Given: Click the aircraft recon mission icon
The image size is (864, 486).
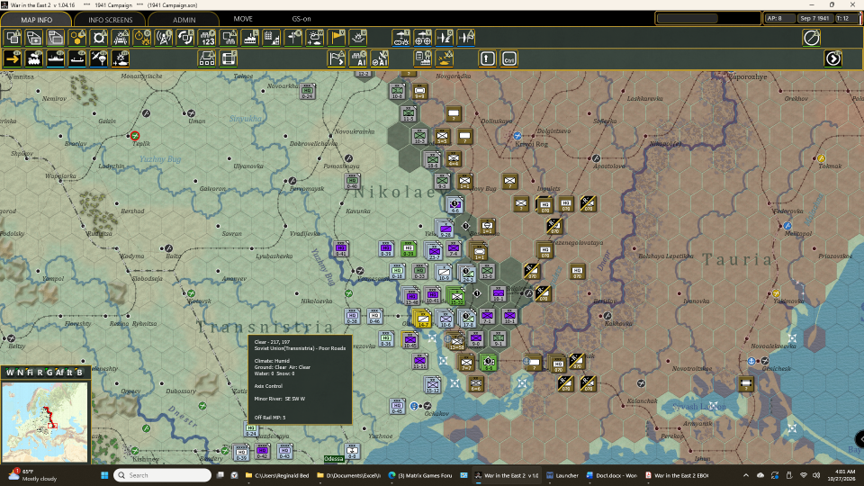Looking at the screenshot, I should click(x=445, y=37).
